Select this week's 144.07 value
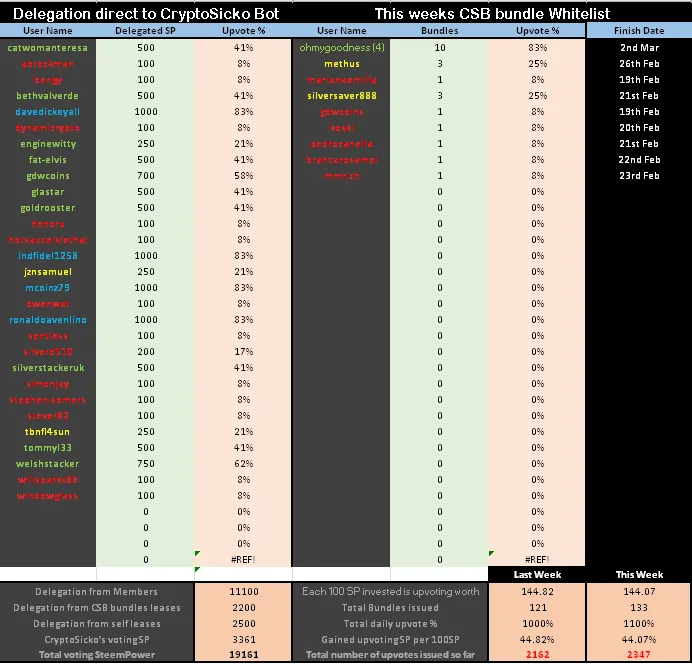 [639, 592]
